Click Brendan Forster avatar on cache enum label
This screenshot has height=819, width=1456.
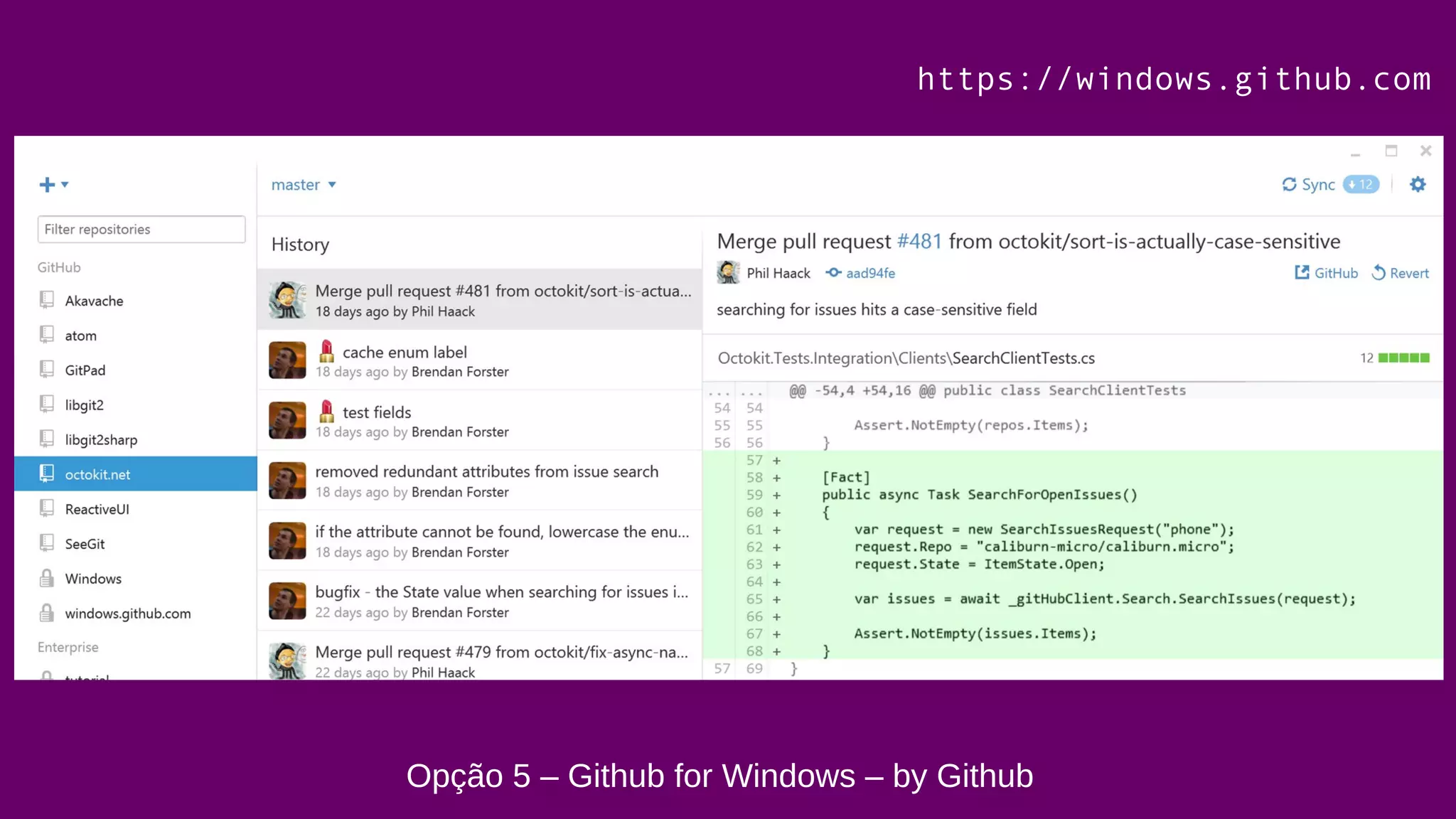pyautogui.click(x=287, y=360)
